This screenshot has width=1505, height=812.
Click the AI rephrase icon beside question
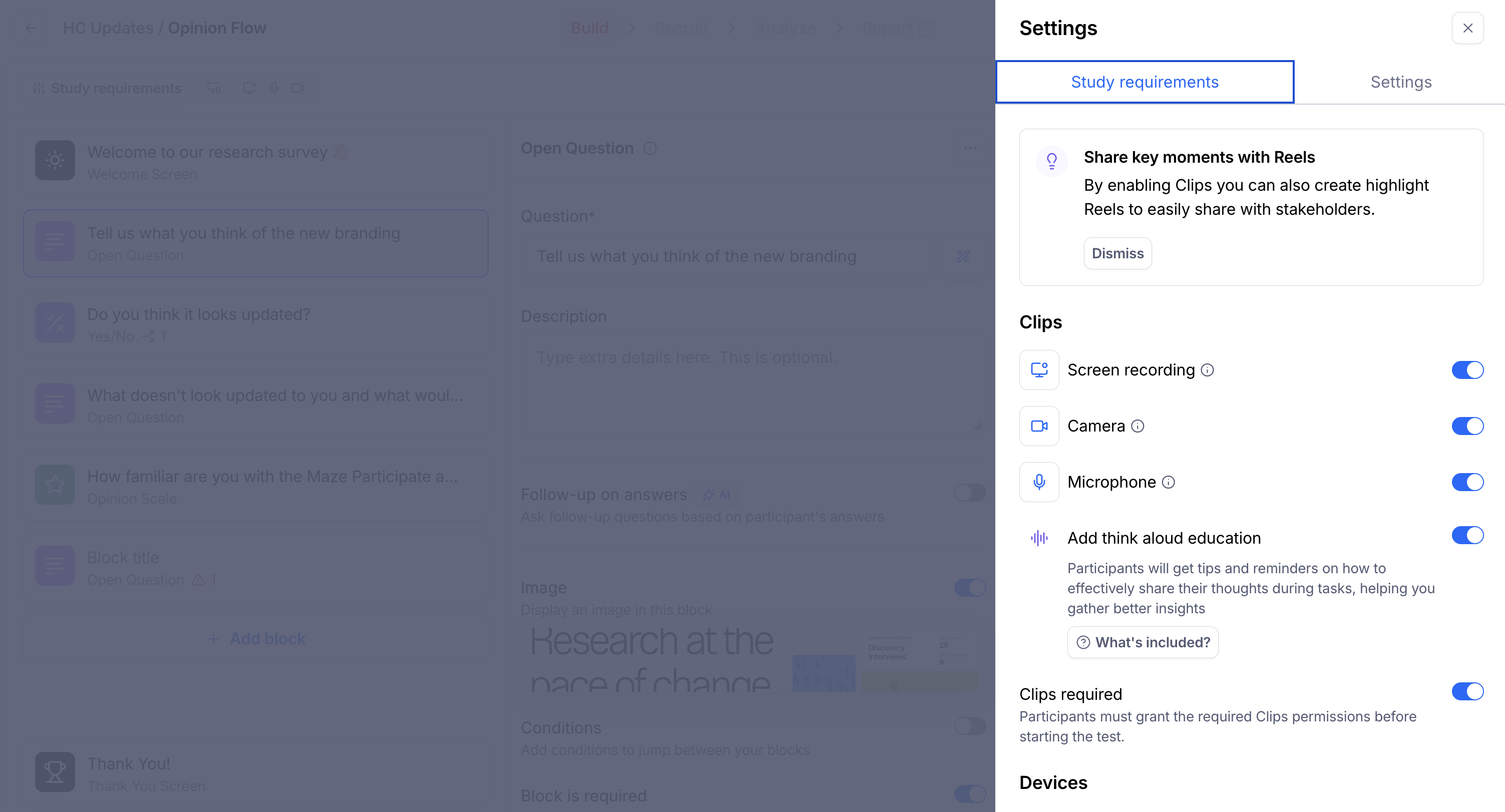tap(963, 256)
